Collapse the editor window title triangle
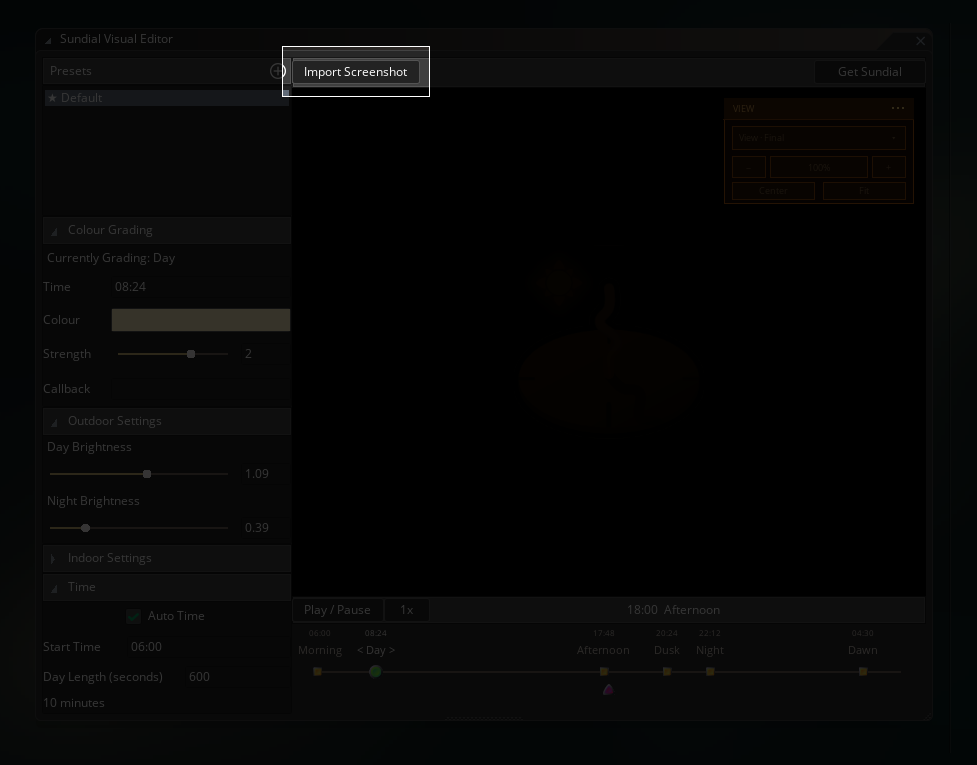 pos(48,40)
